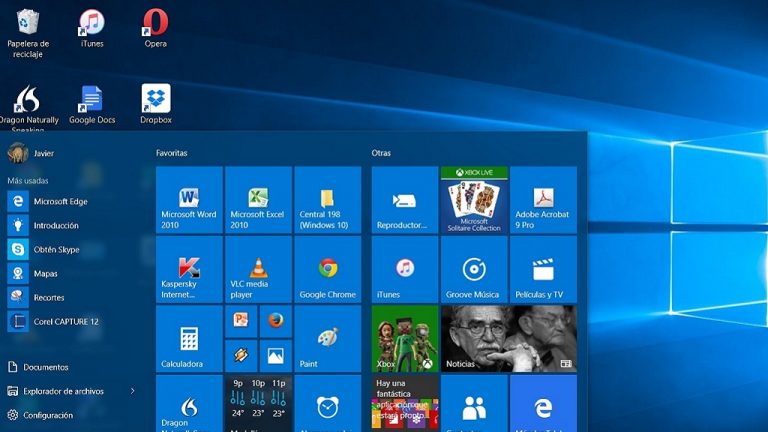
Task: Click the Otras group heading
Action: coord(381,153)
